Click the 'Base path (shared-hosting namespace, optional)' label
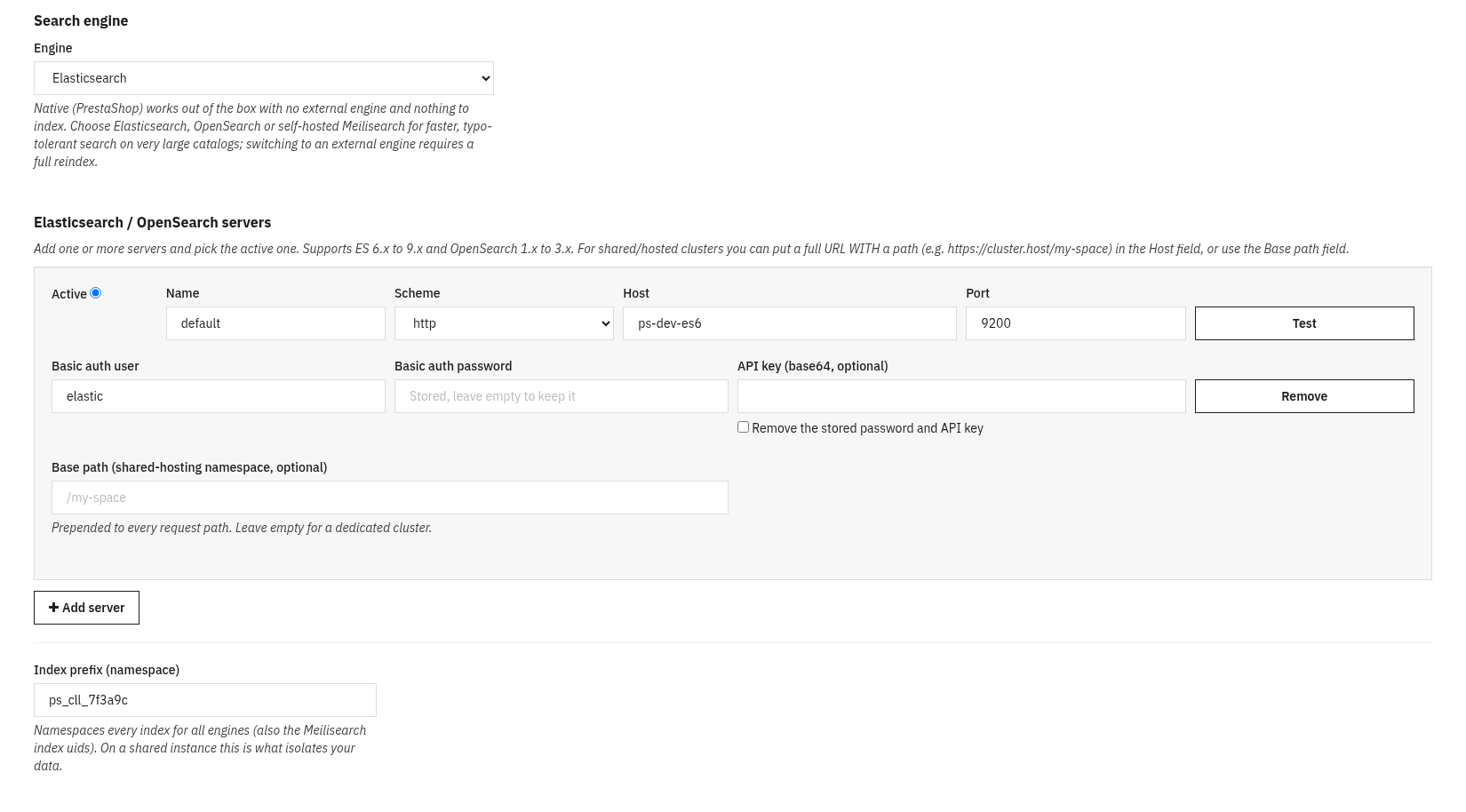 pyautogui.click(x=189, y=467)
